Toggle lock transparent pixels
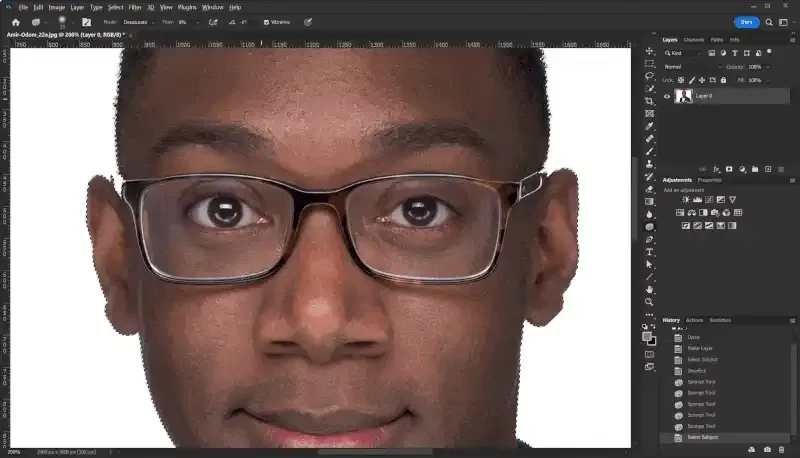Viewport: 800px width, 458px height. (x=681, y=80)
